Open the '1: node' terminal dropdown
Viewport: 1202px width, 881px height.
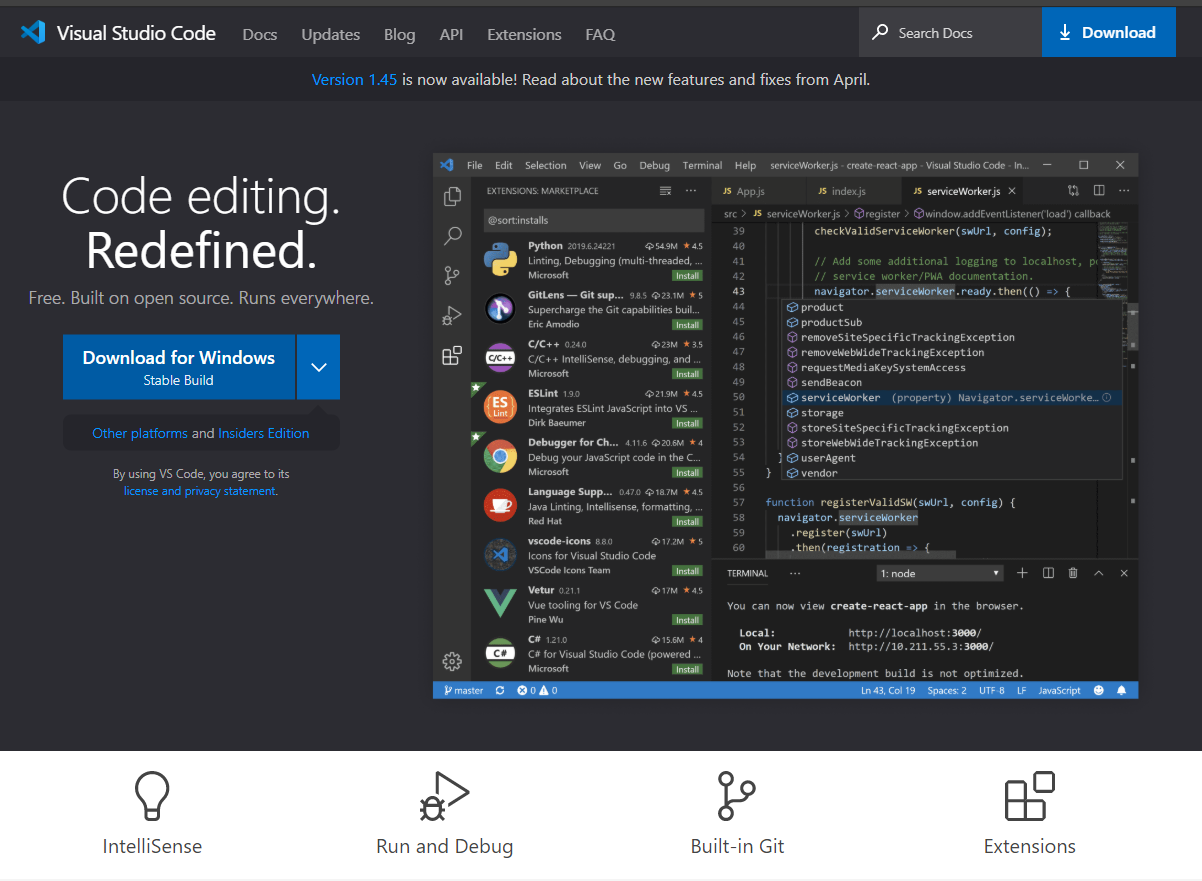coord(940,573)
